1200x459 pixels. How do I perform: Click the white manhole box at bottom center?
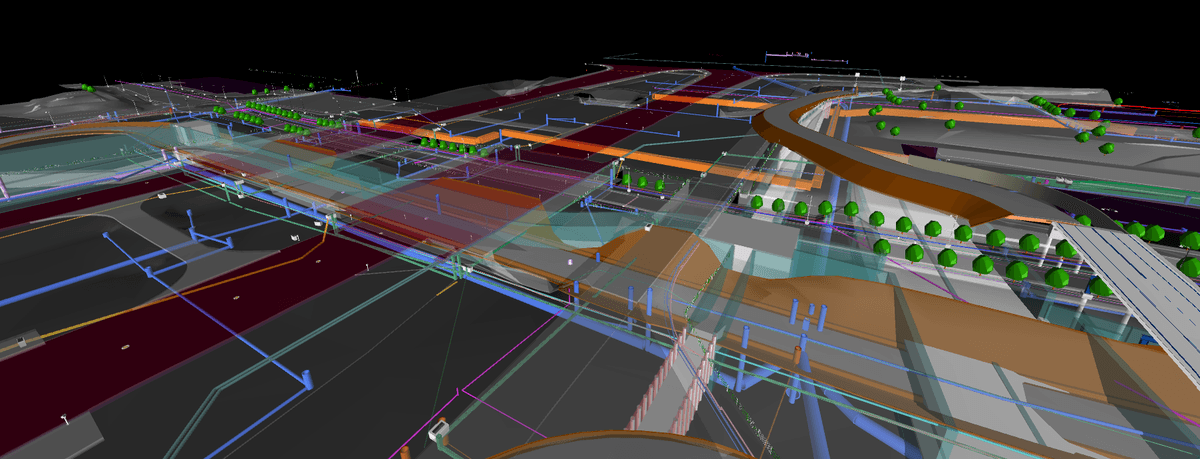tap(437, 432)
